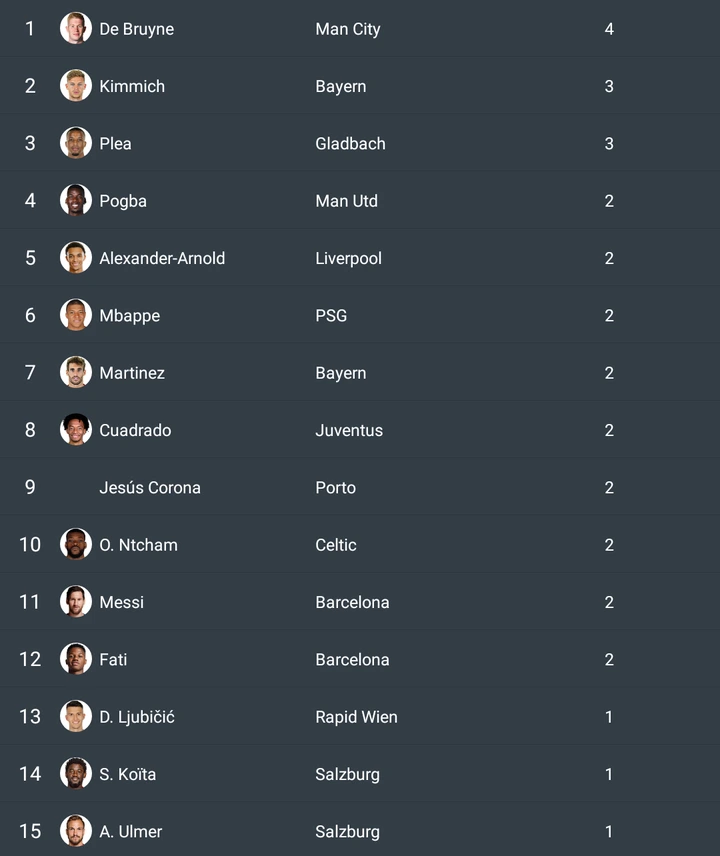This screenshot has width=720, height=856.
Task: Click the avatar beside S. Koïta
Action: click(x=76, y=774)
